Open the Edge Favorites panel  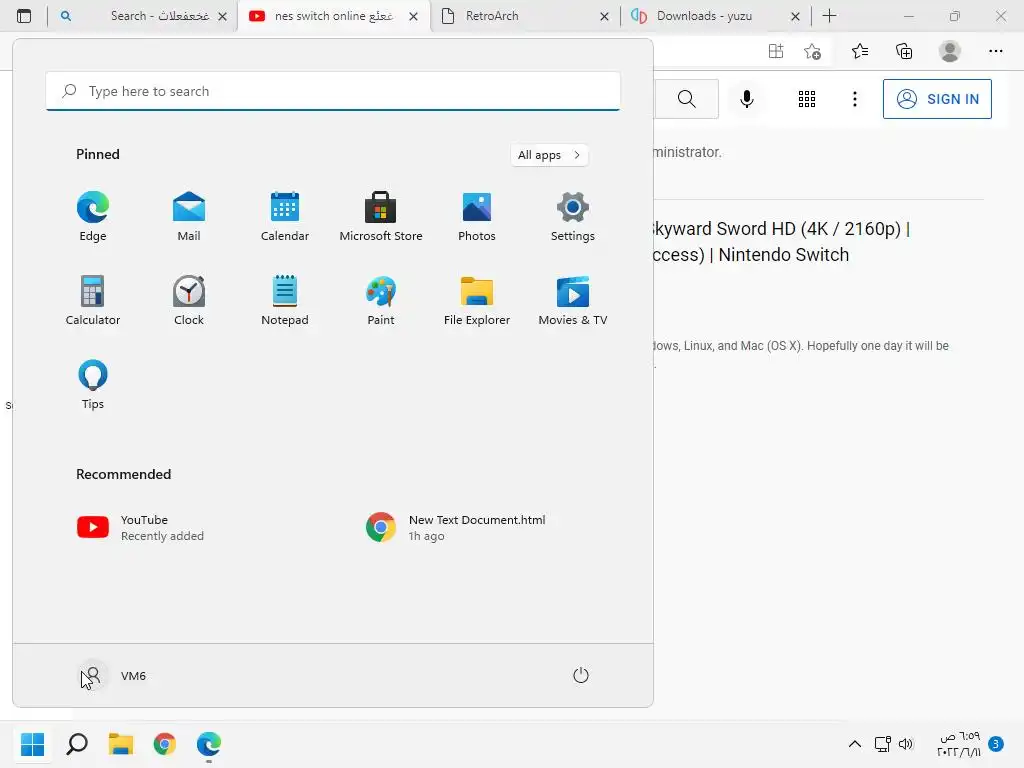(x=859, y=52)
